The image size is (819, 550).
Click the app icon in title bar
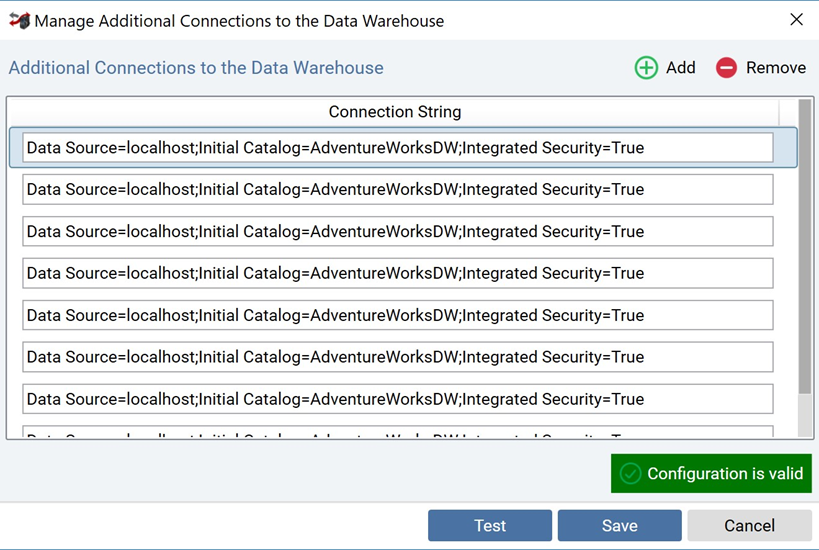coord(18,20)
